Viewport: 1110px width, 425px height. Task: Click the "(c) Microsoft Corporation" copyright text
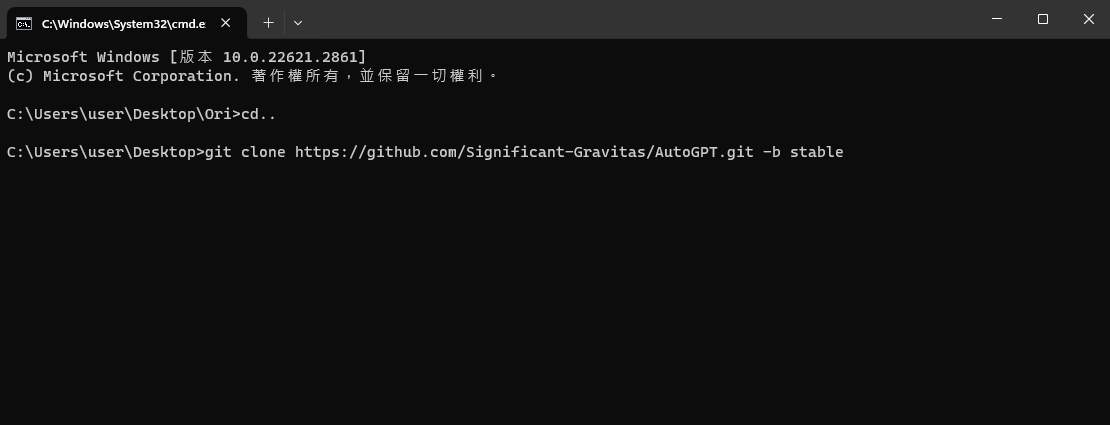coord(123,76)
